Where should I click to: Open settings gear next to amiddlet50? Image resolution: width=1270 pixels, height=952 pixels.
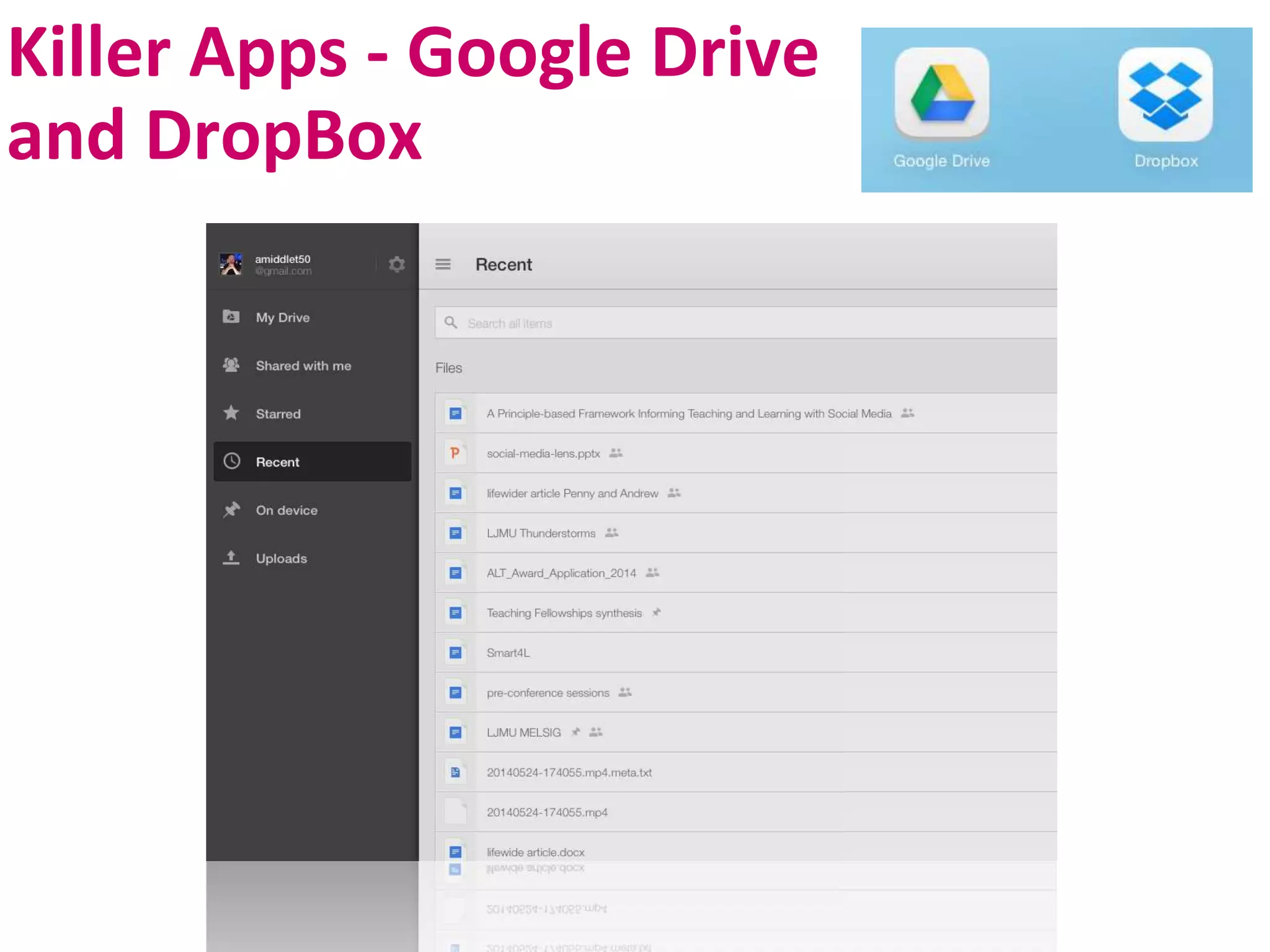[x=397, y=265]
